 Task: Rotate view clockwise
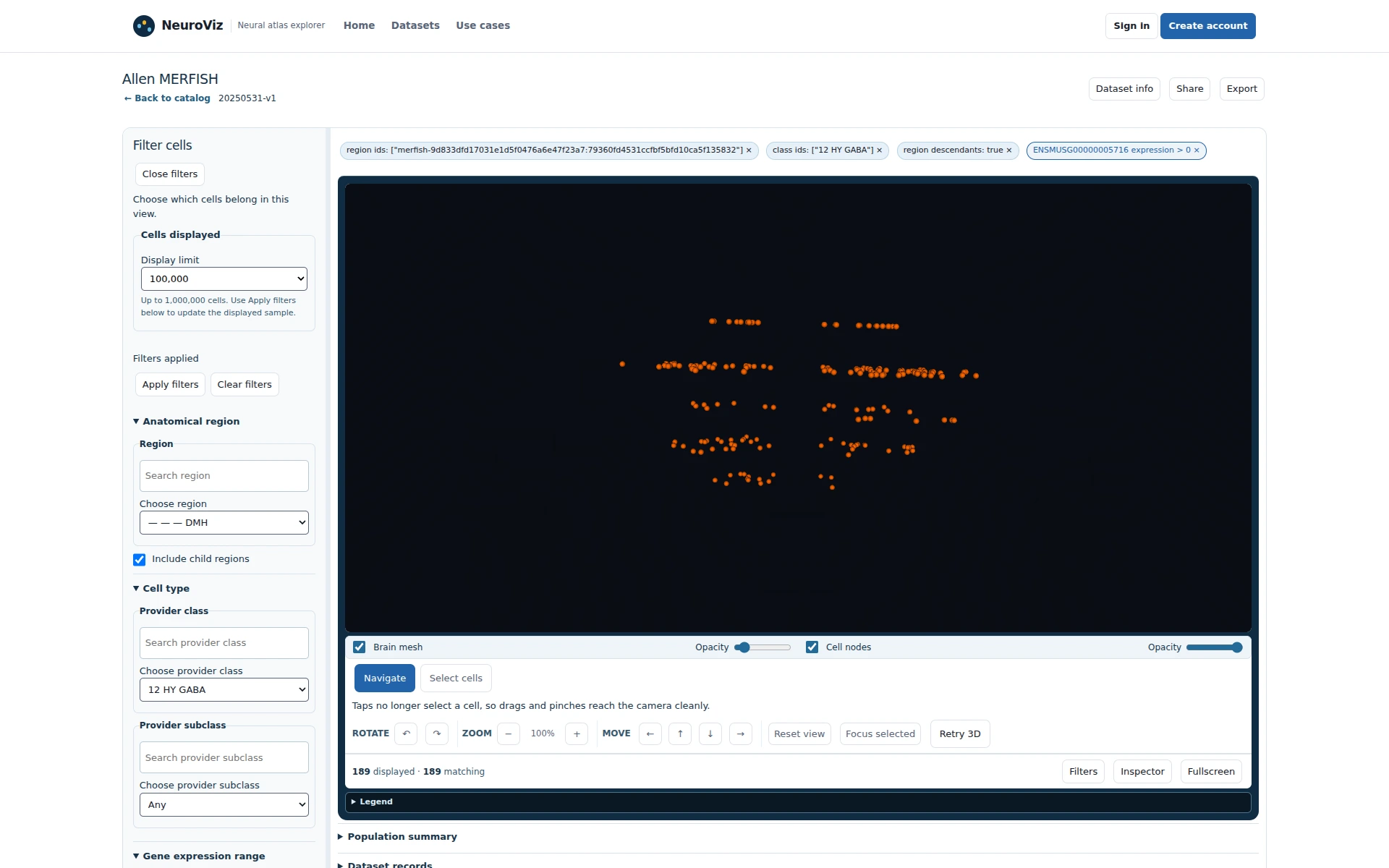click(437, 733)
